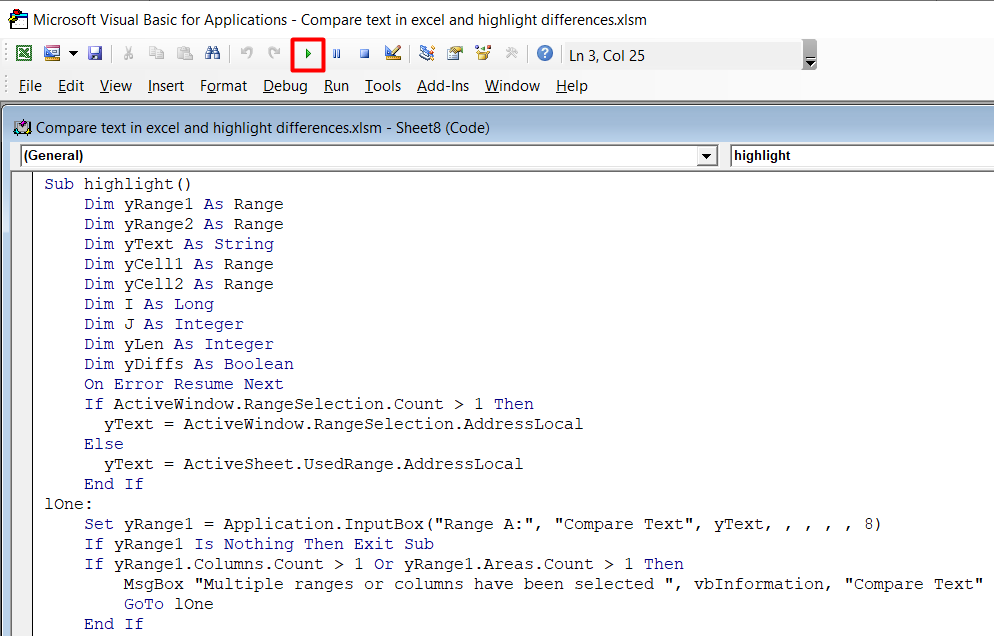Click the Insert UserForm icon

click(x=52, y=54)
